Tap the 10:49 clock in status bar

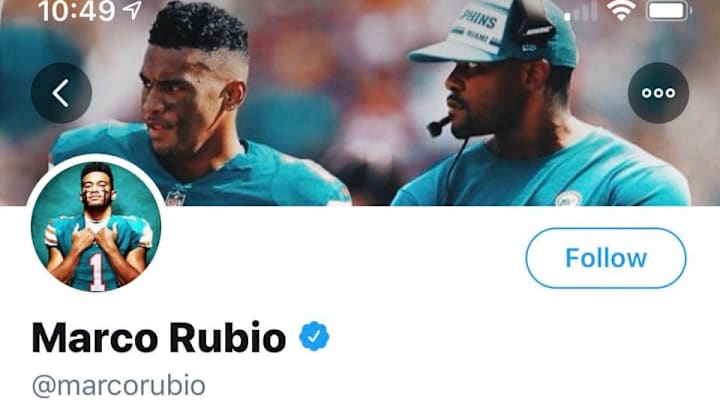tap(77, 11)
